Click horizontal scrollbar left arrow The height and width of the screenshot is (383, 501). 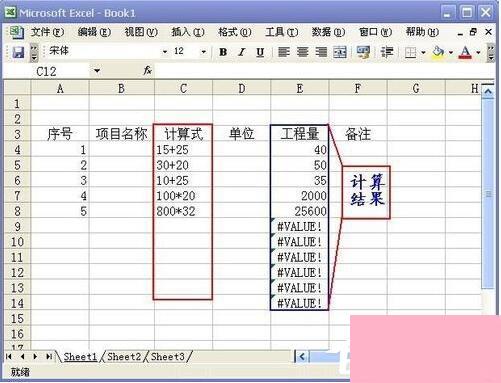click(302, 357)
